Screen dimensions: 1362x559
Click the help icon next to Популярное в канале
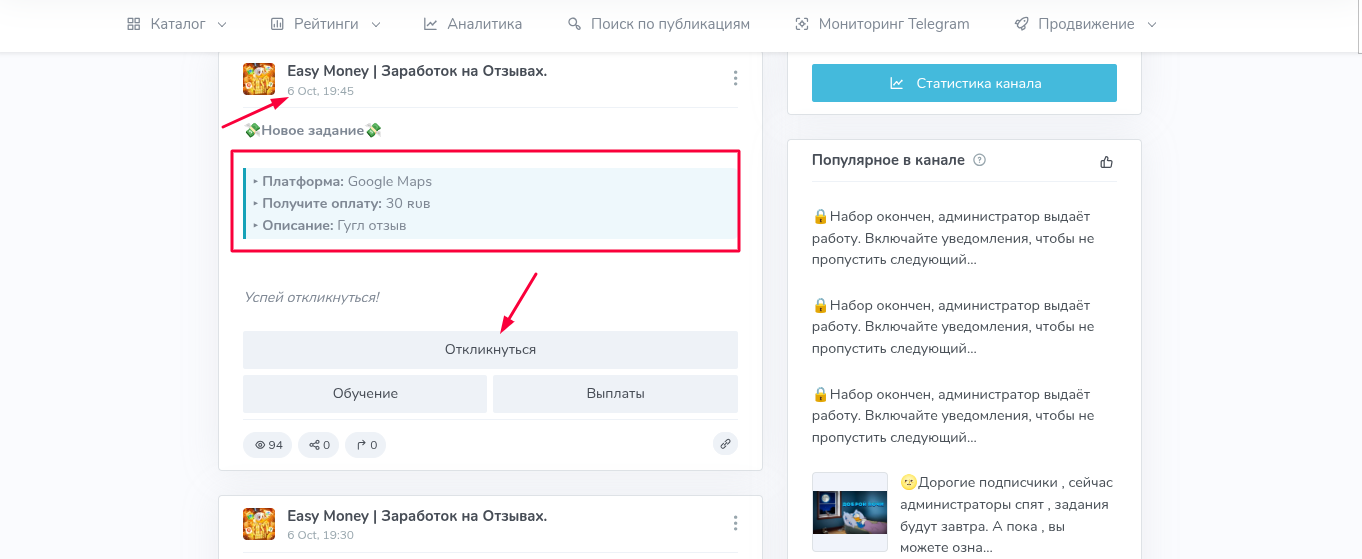(x=979, y=160)
